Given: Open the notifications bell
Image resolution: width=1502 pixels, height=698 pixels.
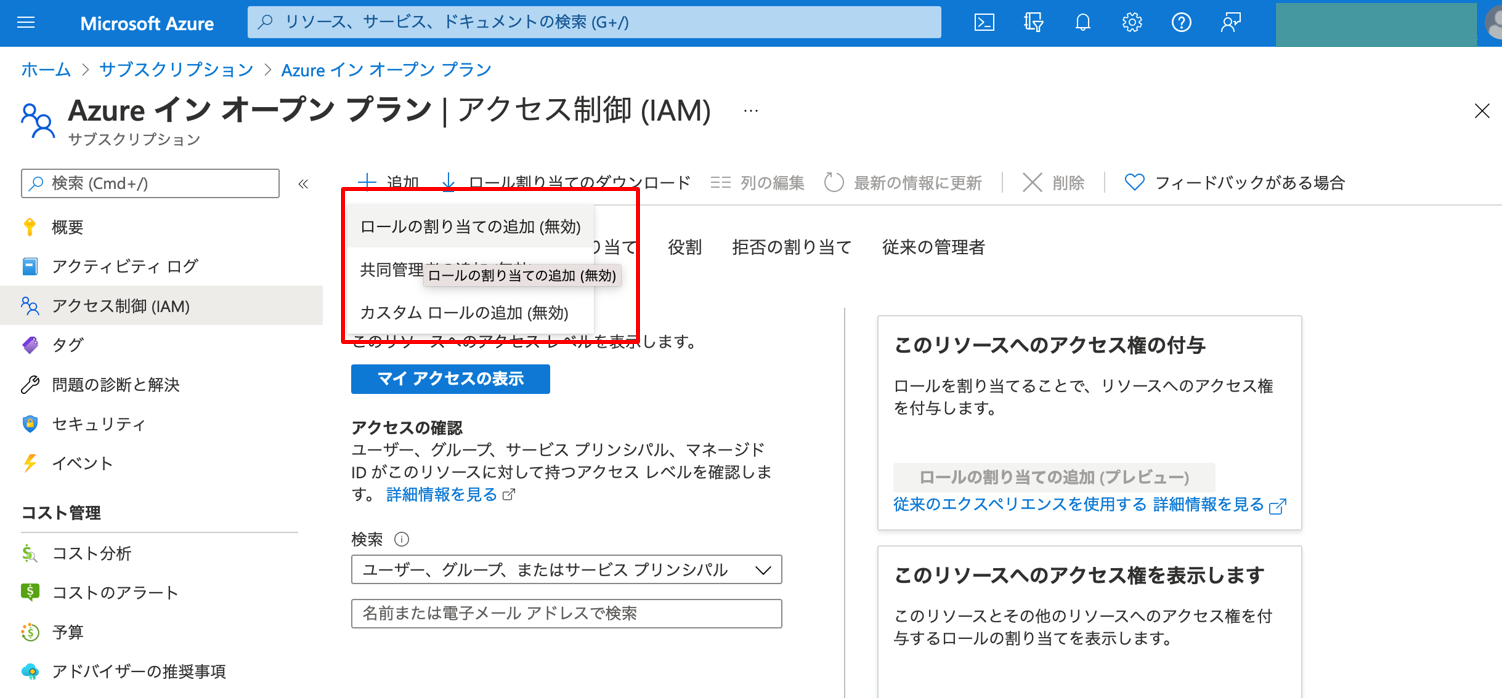Looking at the screenshot, I should (x=1083, y=22).
